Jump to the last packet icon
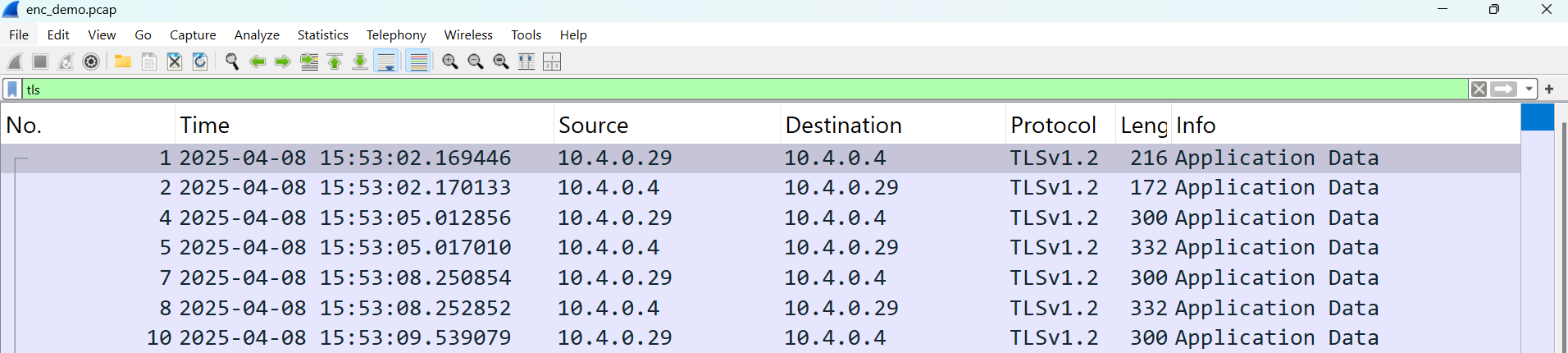This screenshot has height=353, width=1568. click(360, 62)
